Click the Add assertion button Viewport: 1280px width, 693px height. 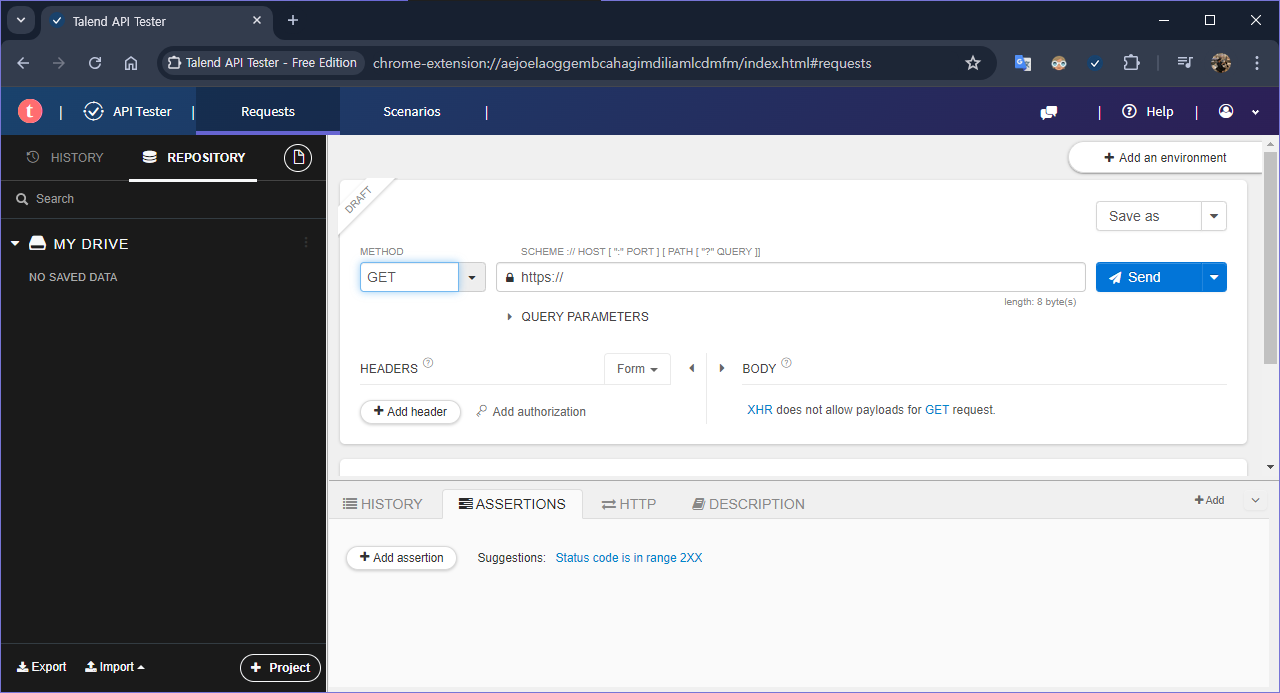point(401,558)
